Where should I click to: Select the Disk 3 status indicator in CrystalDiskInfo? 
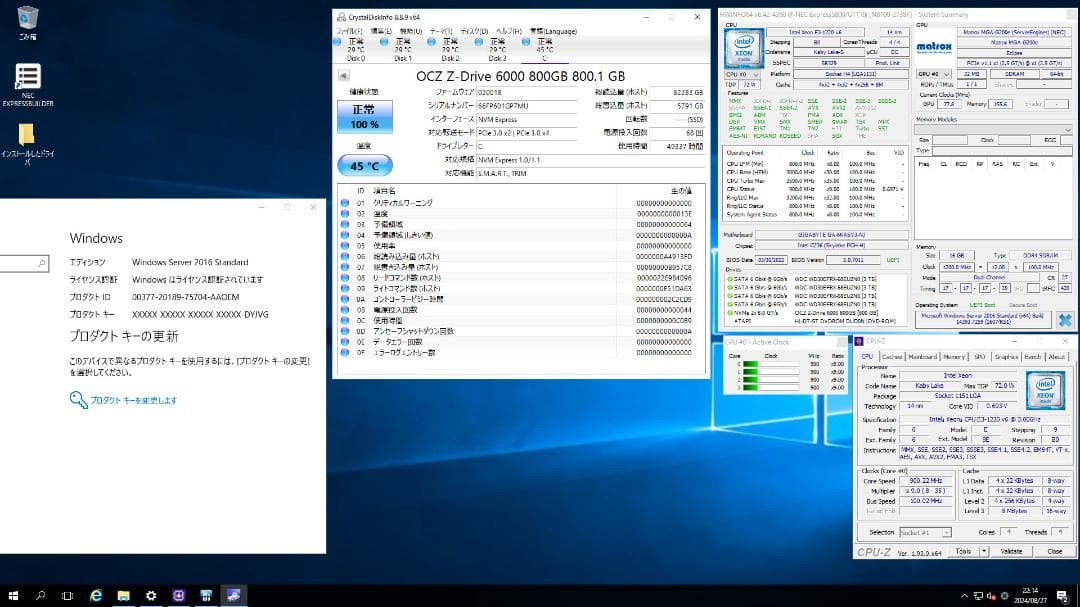pyautogui.click(x=477, y=43)
